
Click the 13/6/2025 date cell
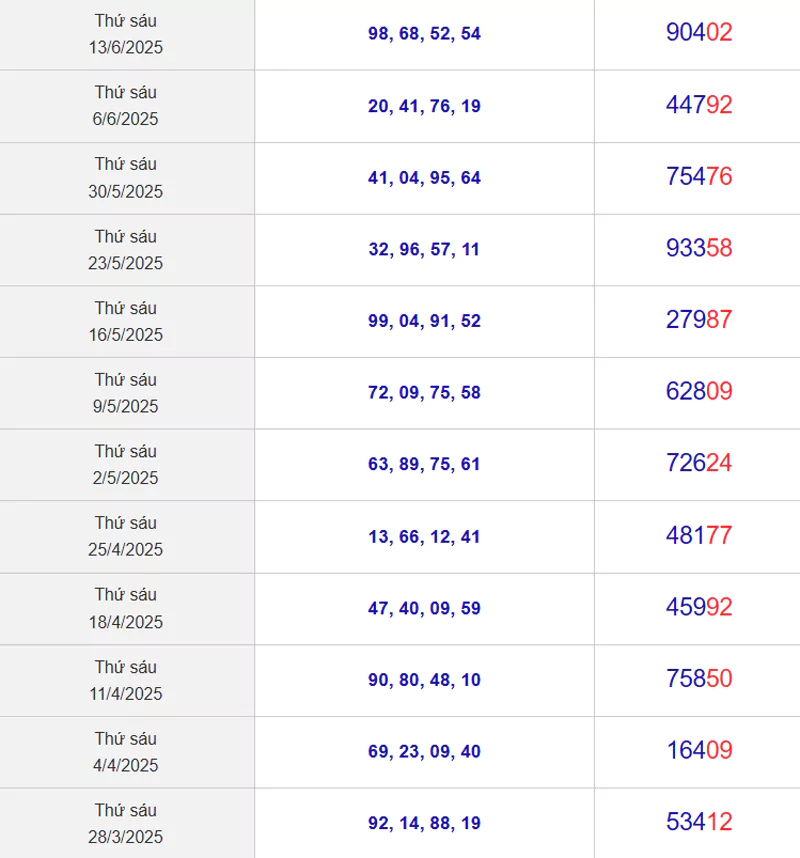click(126, 34)
